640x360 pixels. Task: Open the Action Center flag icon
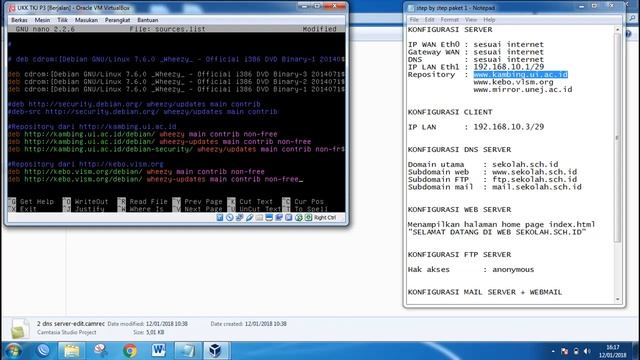point(564,351)
